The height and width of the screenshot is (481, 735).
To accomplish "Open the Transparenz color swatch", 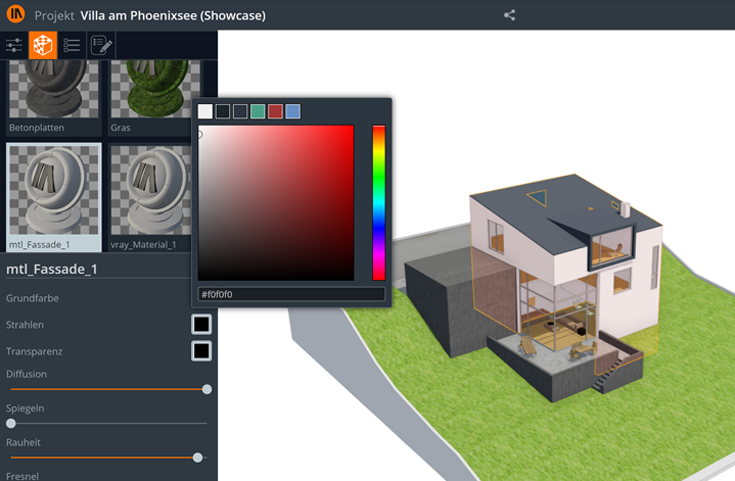I will (x=201, y=350).
